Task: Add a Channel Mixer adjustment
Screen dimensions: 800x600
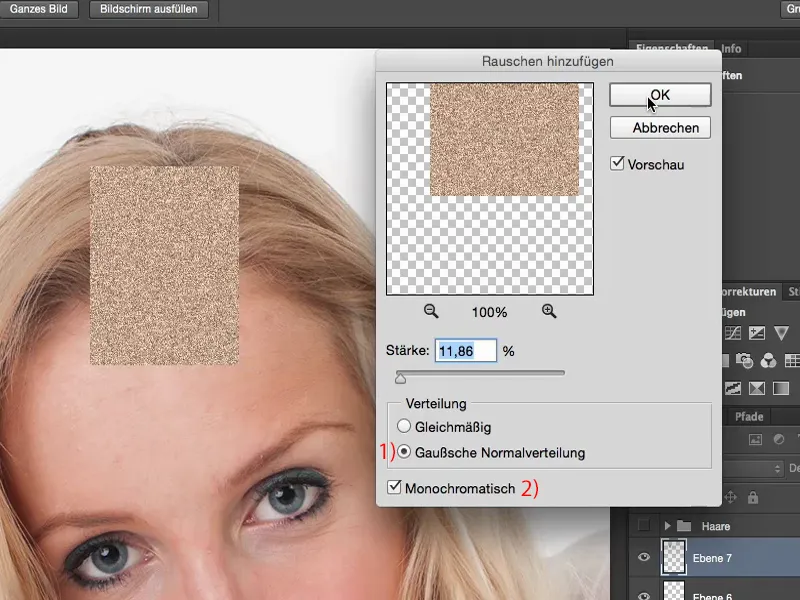Action: [768, 361]
